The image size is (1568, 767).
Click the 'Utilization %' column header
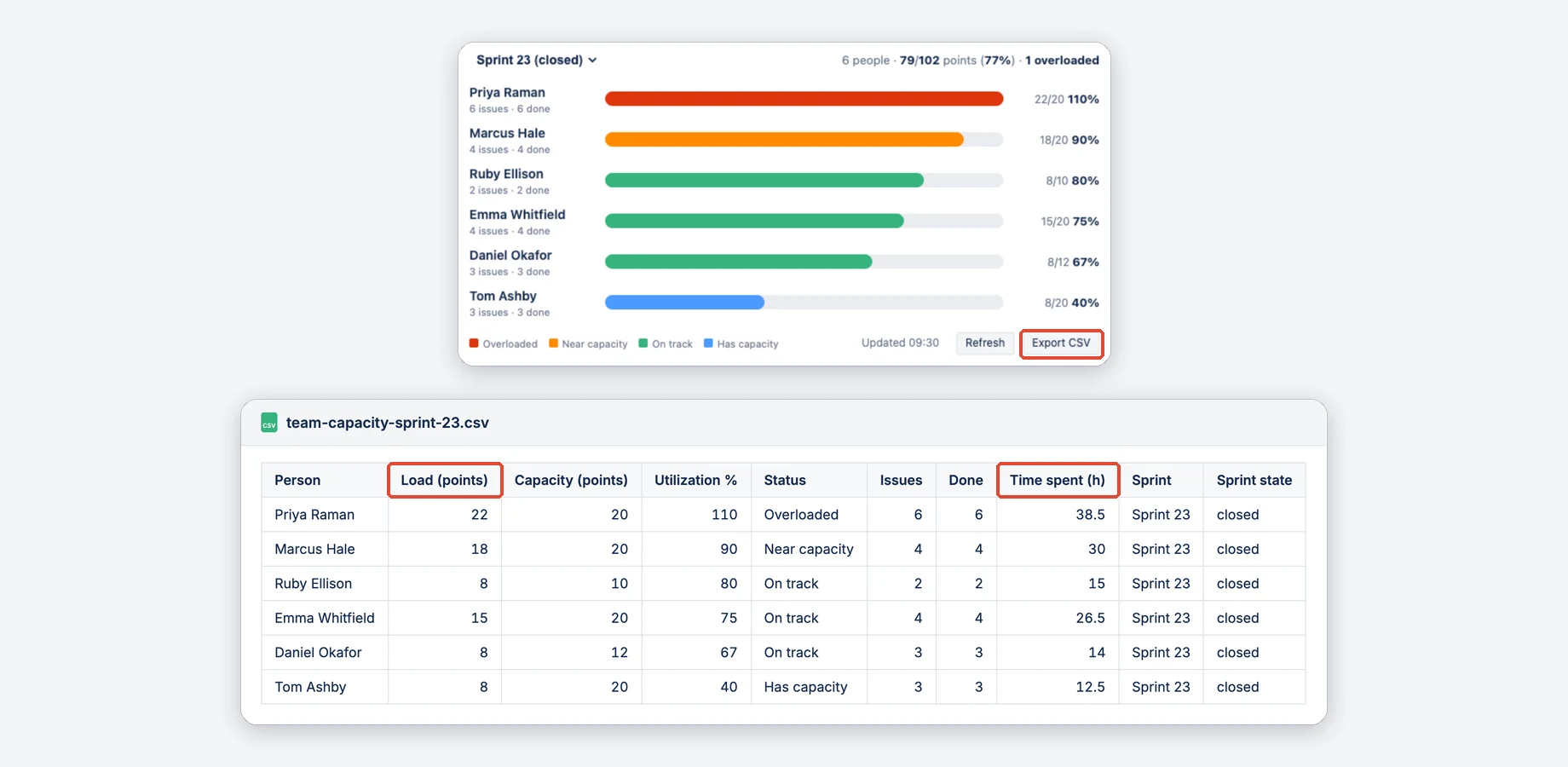695,481
